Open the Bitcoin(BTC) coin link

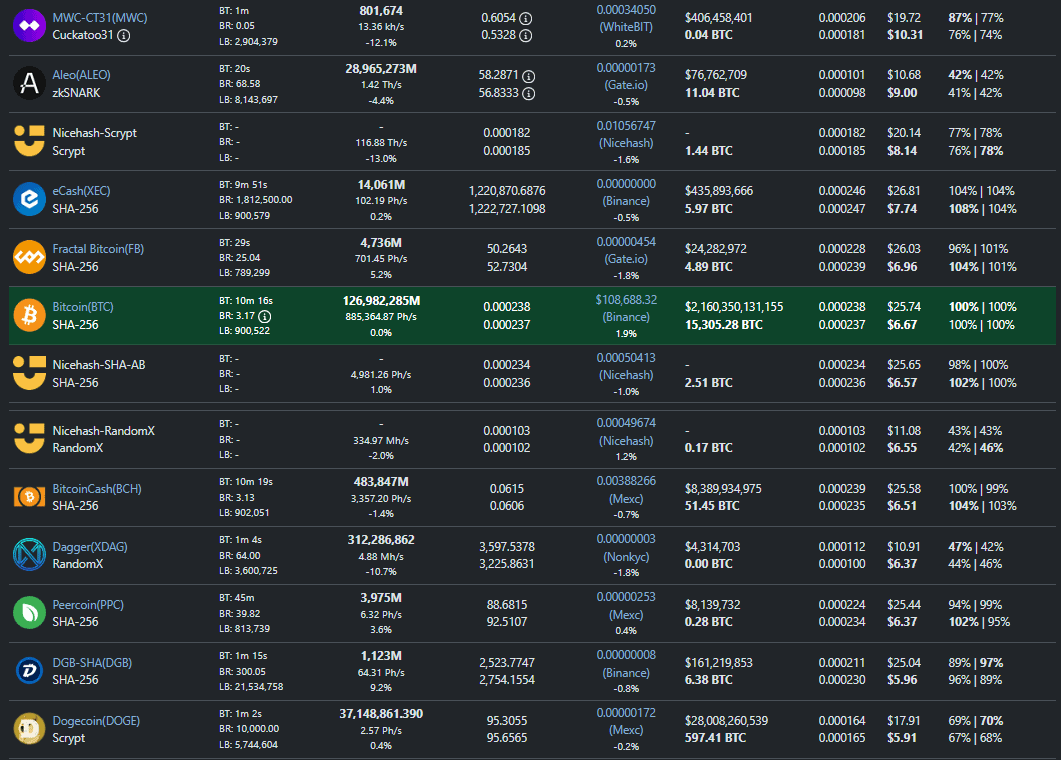coord(83,307)
